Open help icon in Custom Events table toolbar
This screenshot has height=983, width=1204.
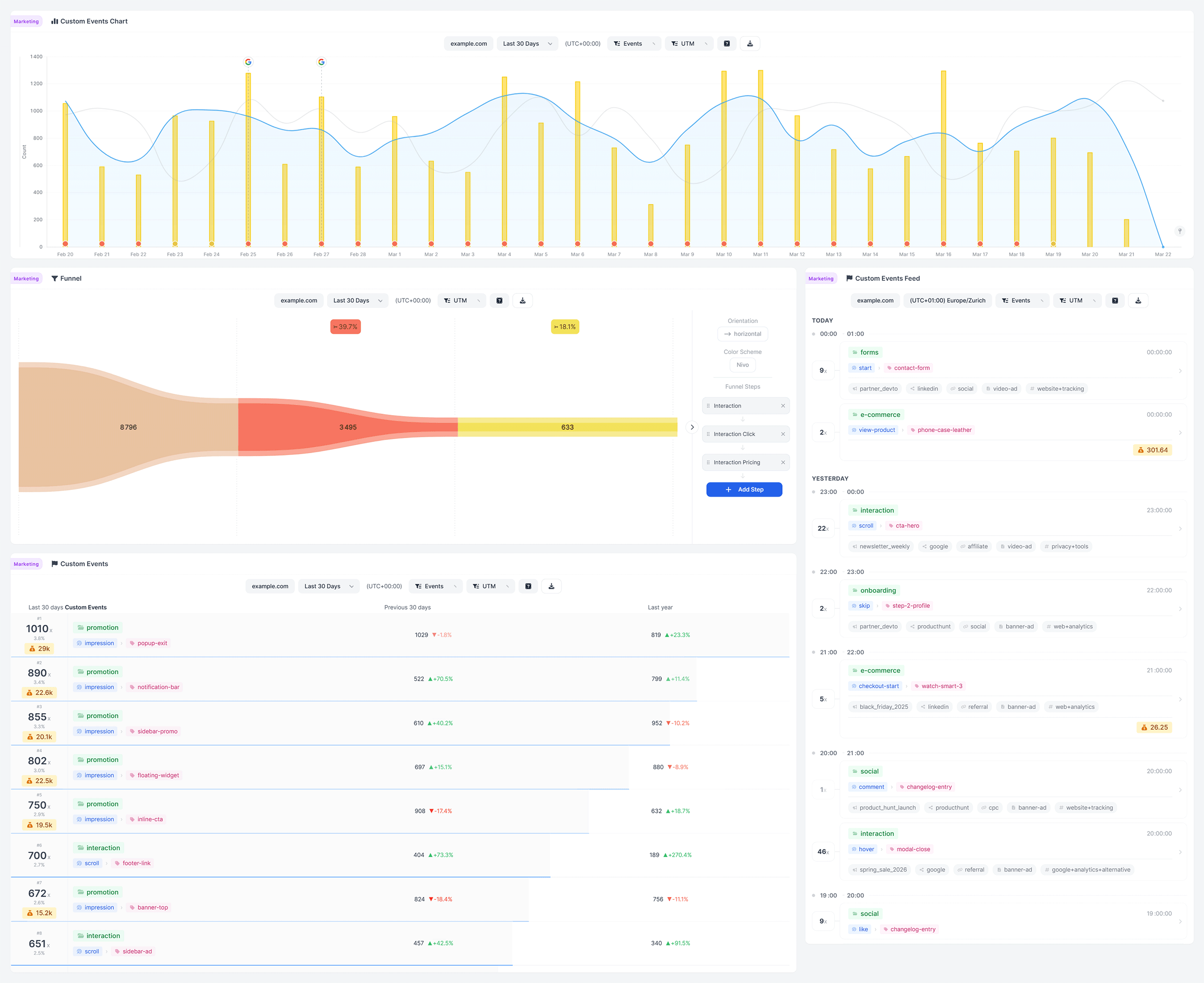point(528,586)
